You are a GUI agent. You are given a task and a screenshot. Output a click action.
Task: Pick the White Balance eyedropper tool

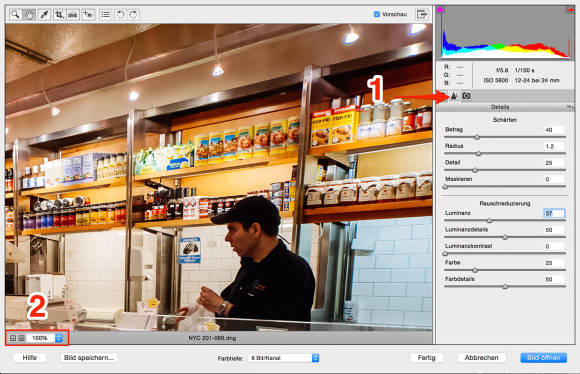click(44, 14)
